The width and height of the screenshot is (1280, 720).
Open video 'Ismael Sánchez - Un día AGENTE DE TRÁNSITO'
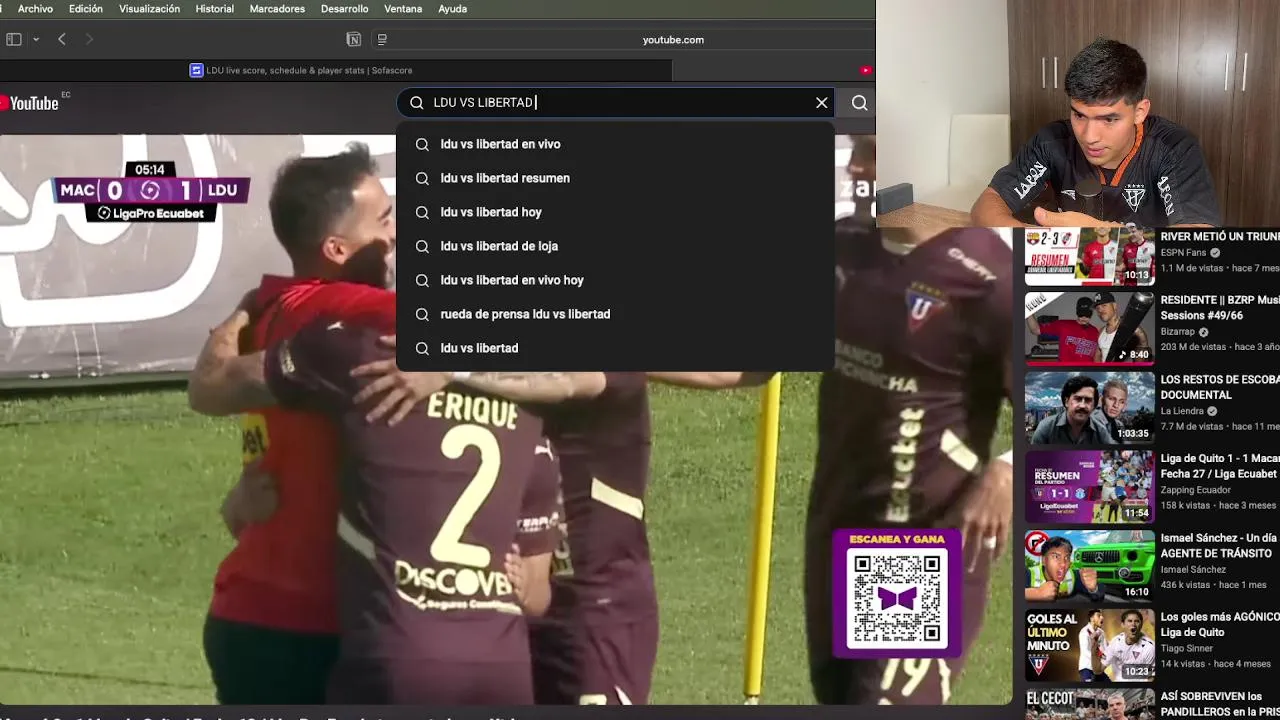tap(1220, 545)
